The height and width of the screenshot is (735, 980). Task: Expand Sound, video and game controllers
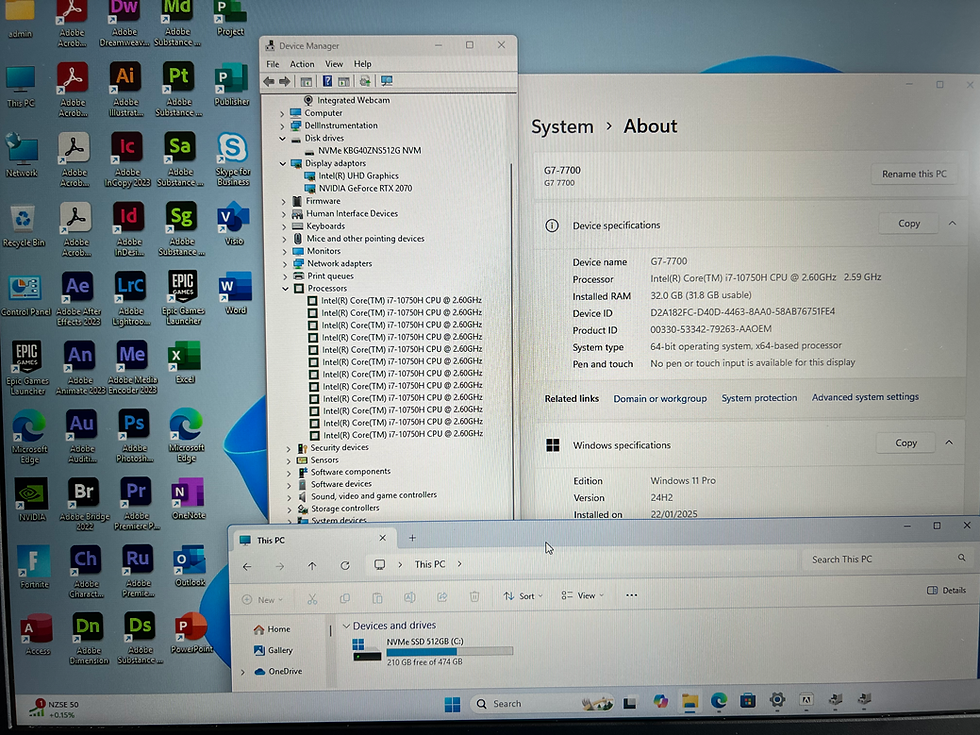pyautogui.click(x=289, y=497)
